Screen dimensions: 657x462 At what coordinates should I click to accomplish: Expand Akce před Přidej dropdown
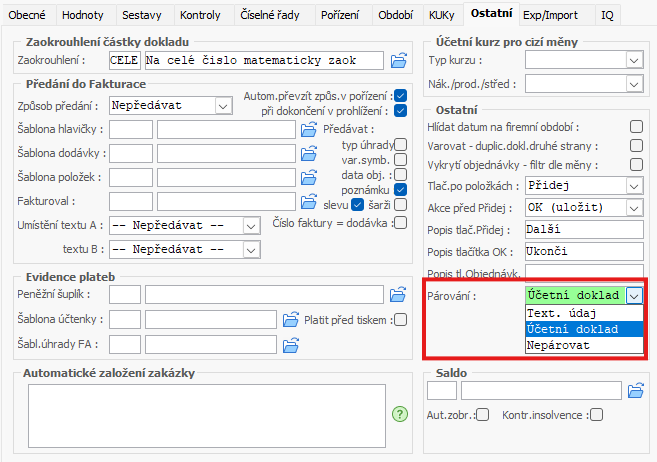634,208
